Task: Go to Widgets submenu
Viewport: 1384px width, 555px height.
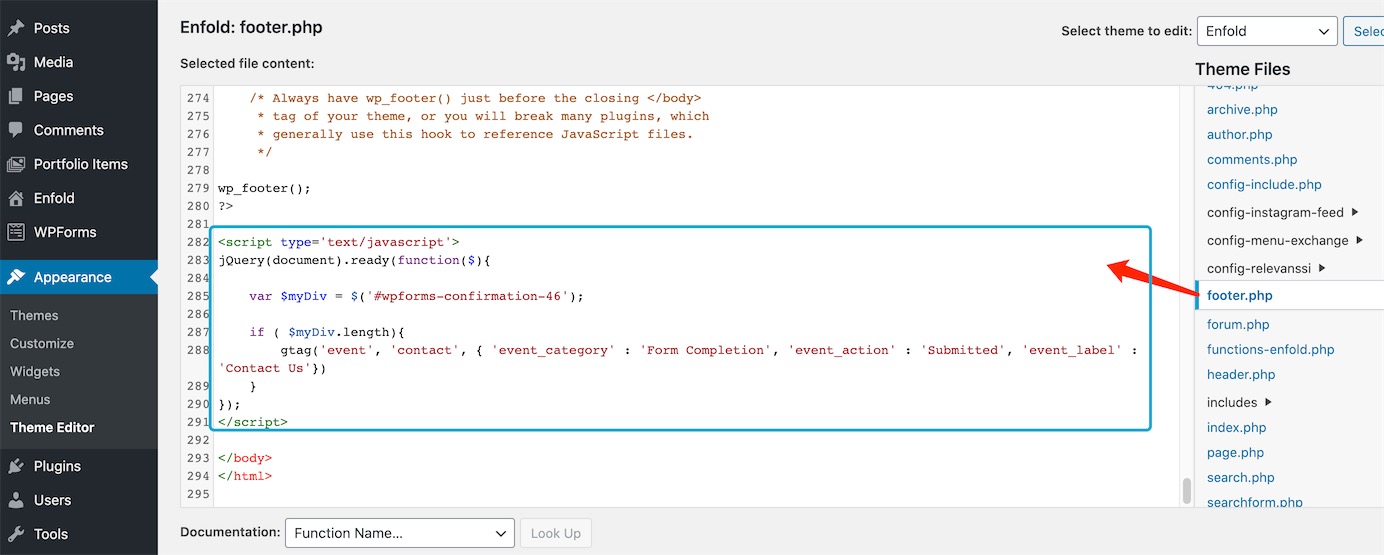Action: (x=35, y=371)
